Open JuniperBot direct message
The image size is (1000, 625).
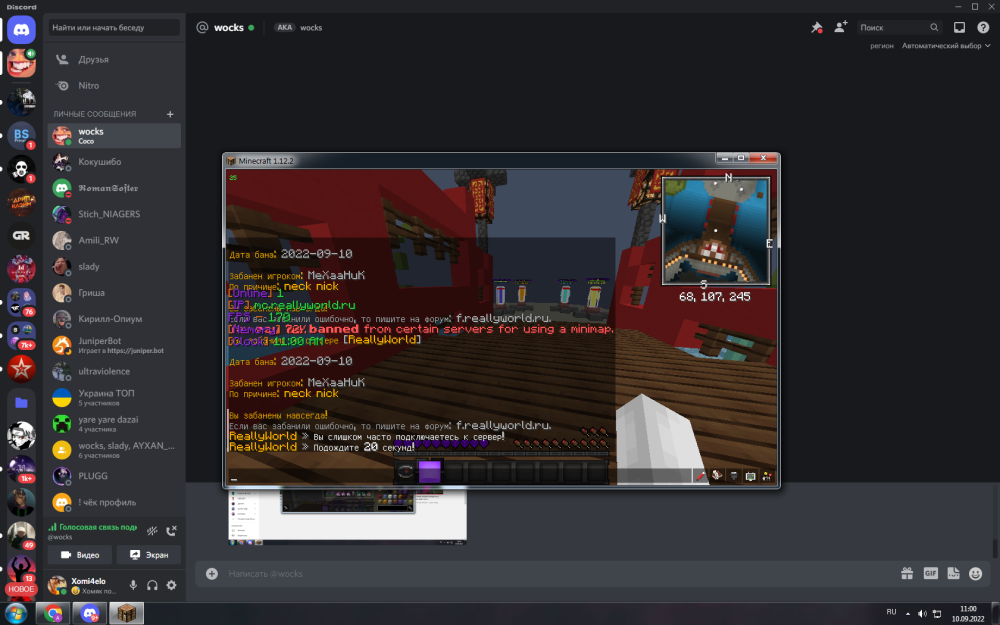point(114,344)
